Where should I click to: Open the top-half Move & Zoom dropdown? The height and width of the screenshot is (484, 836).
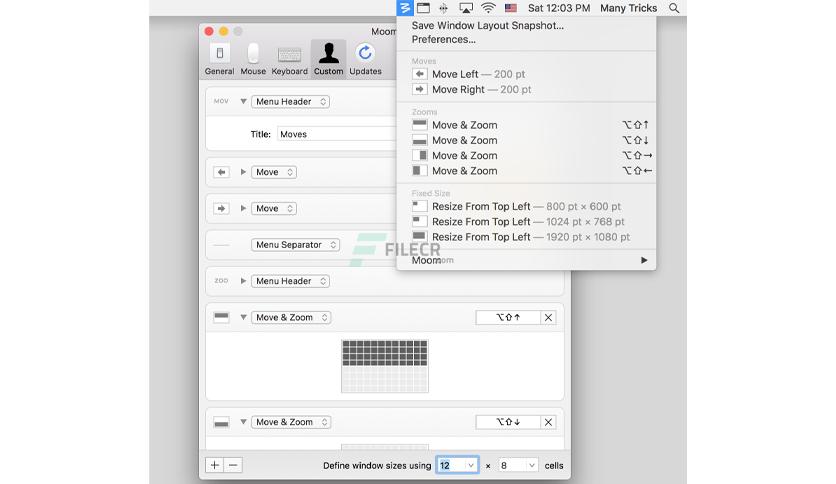[x=291, y=317]
